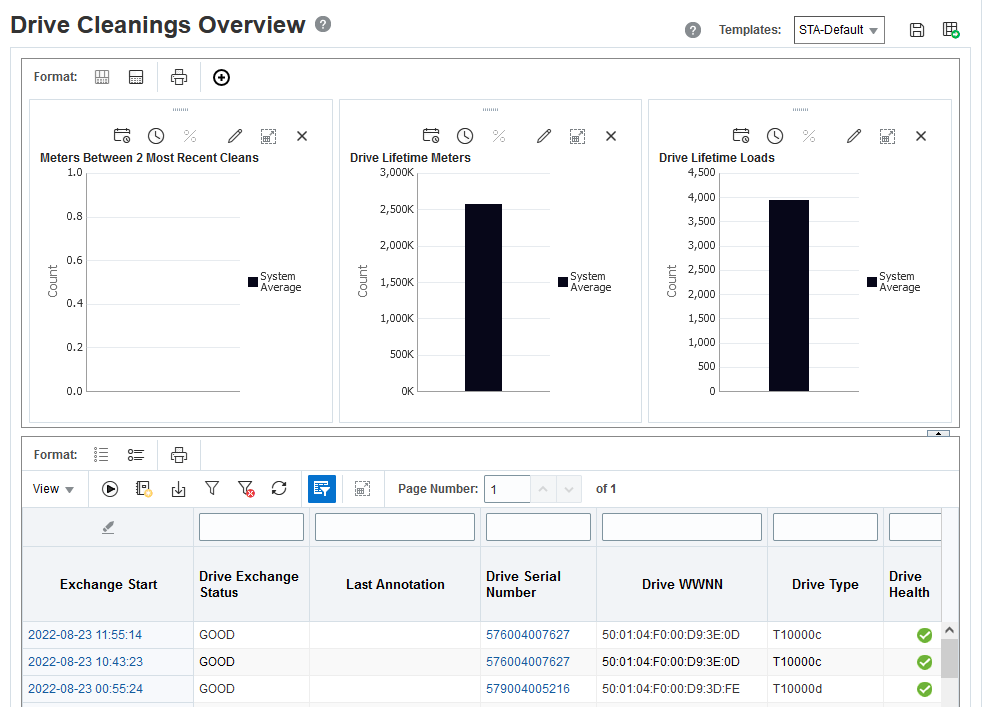Viewport: 982px width, 707px height.
Task: Open date range for Meters Between Cleans graph
Action: [x=122, y=136]
